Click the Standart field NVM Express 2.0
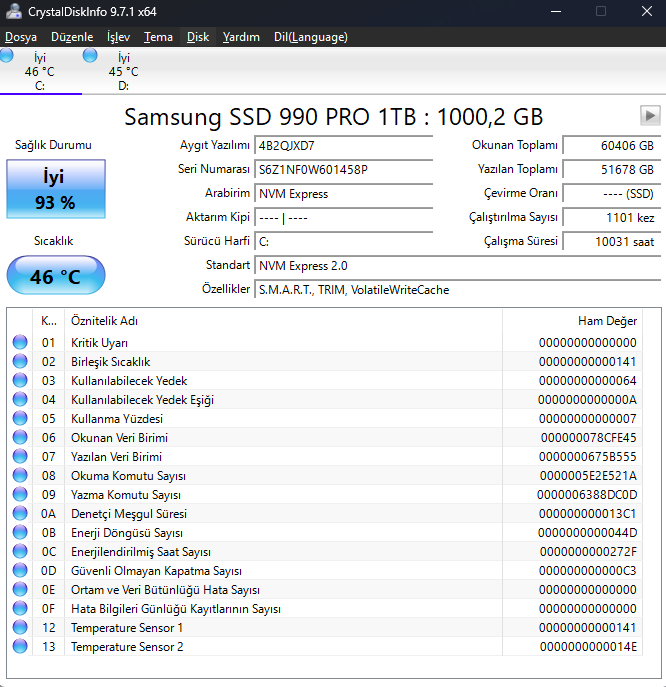666x687 pixels. 457,266
